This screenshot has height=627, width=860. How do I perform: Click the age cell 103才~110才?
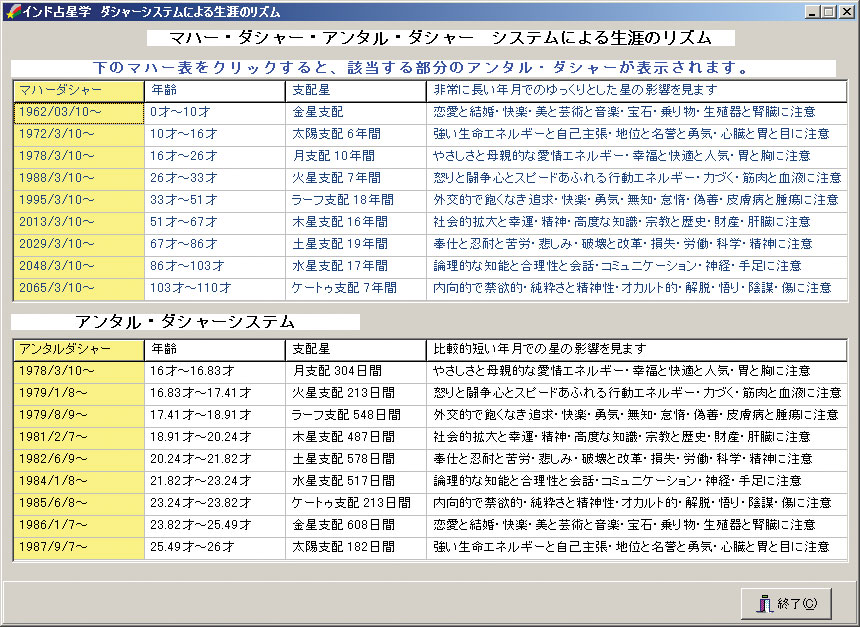pos(215,289)
